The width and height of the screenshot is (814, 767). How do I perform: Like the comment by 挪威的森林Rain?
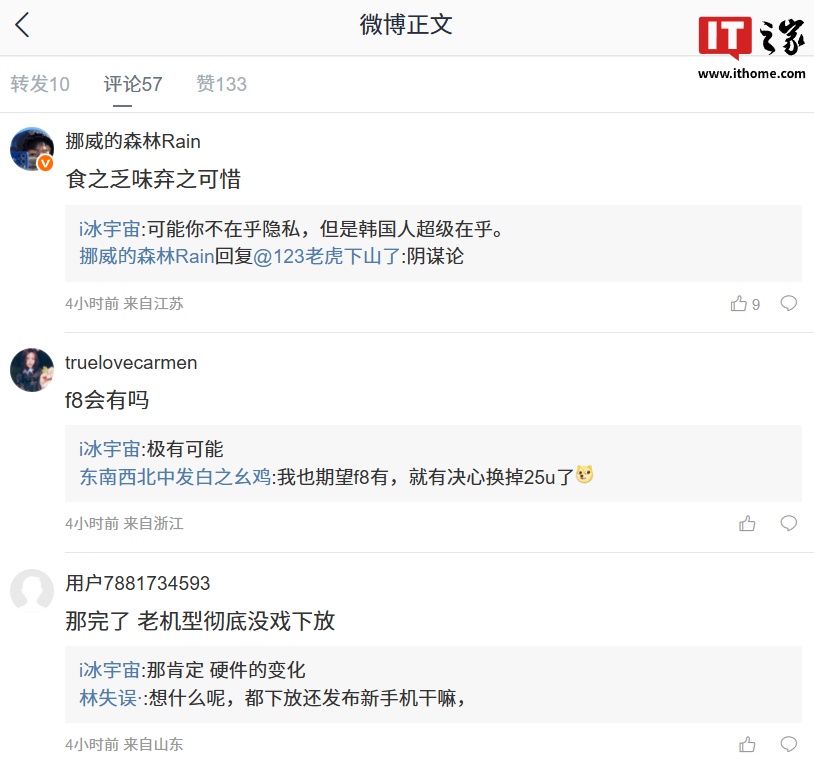click(739, 304)
